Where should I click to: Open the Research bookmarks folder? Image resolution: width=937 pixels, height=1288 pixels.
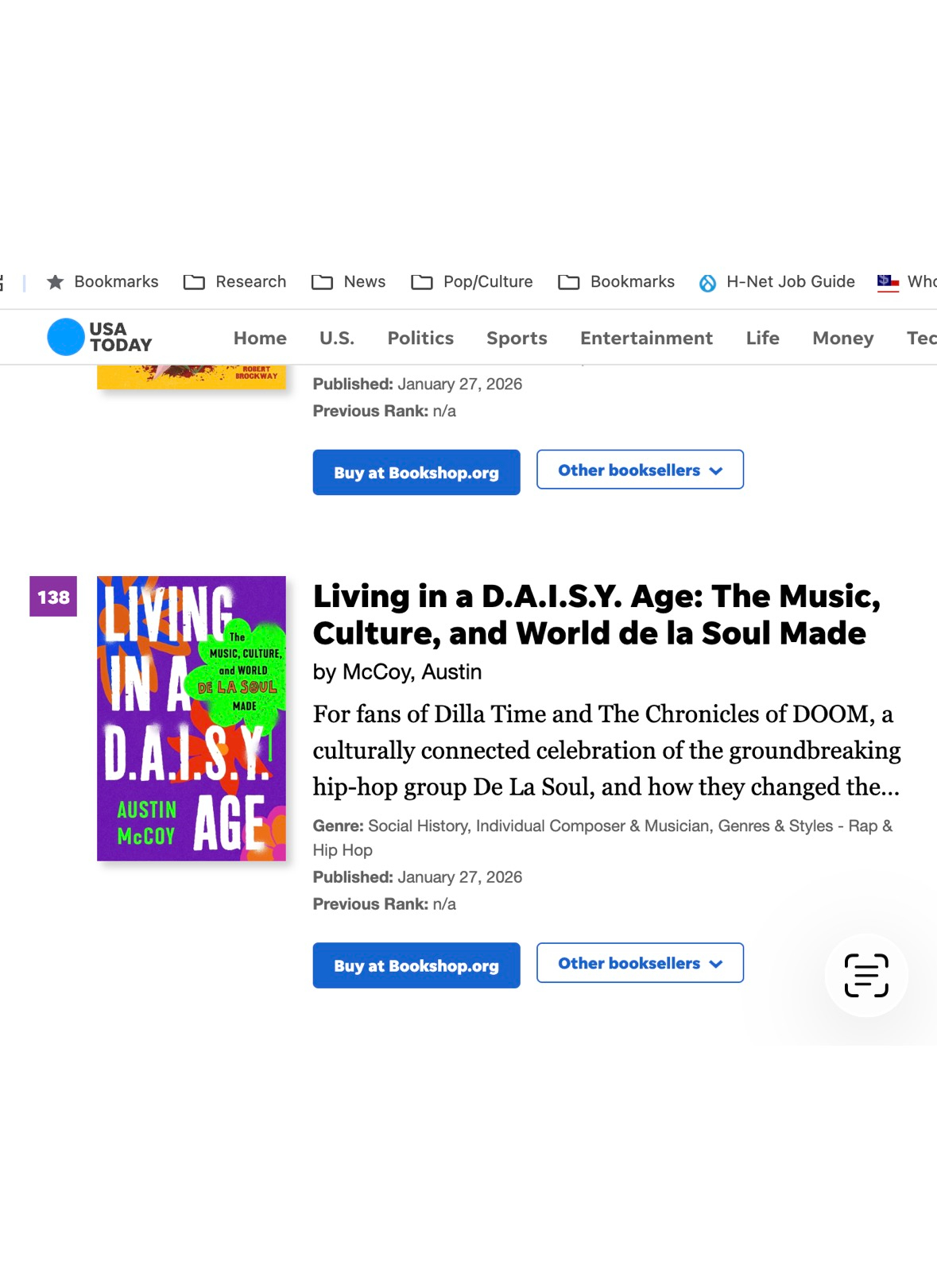(234, 282)
